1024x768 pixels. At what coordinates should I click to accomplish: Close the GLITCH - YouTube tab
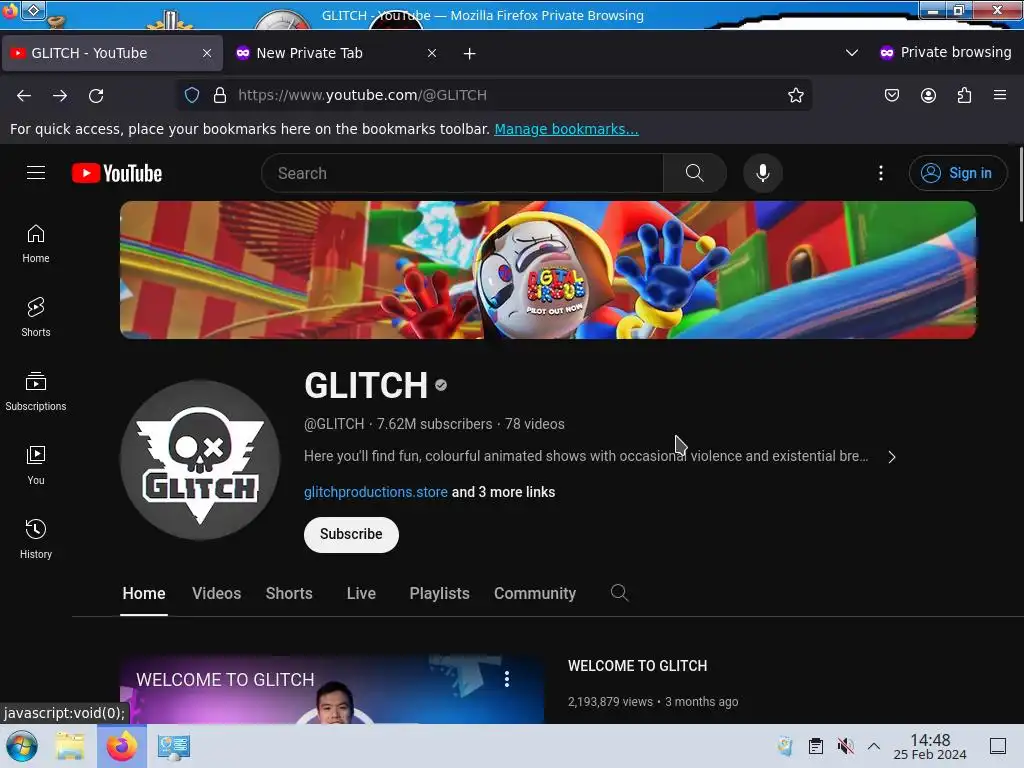pos(207,53)
